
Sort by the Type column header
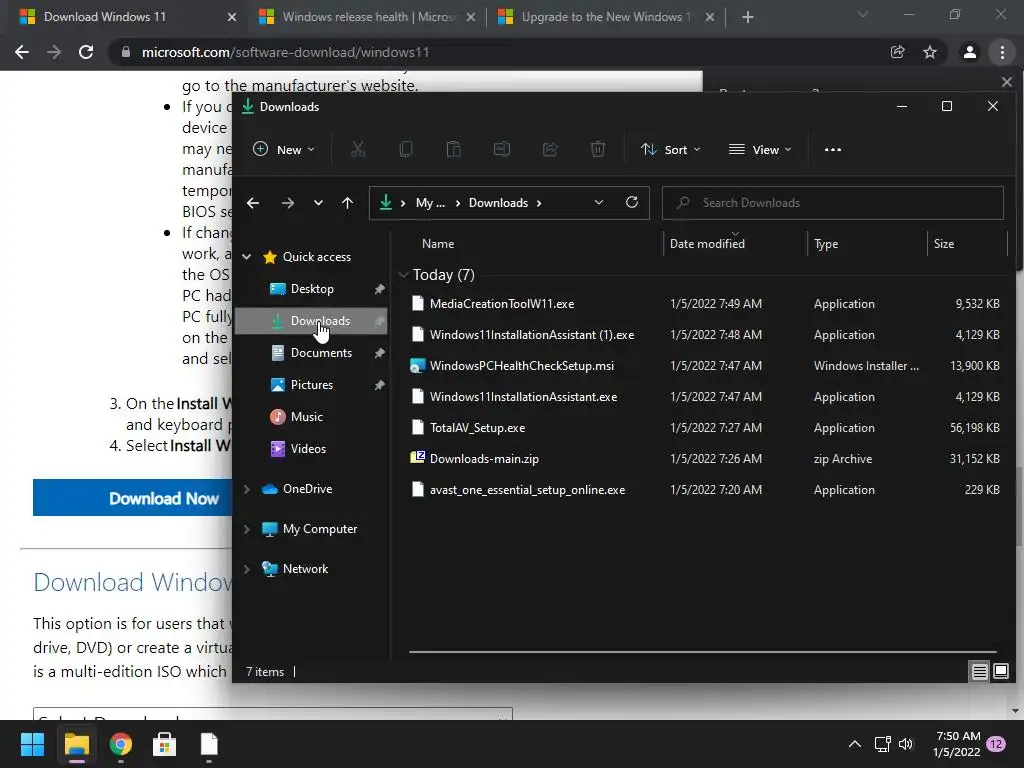tap(867, 244)
